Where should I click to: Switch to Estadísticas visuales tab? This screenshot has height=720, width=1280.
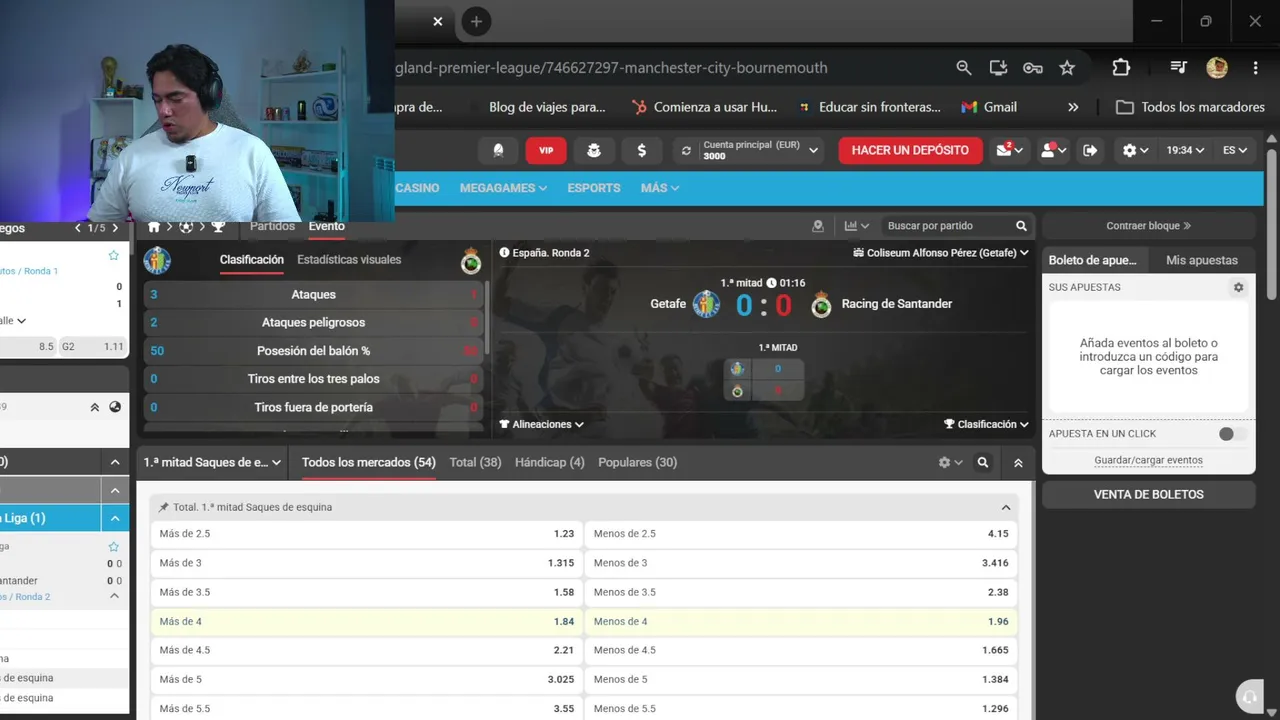coord(349,260)
